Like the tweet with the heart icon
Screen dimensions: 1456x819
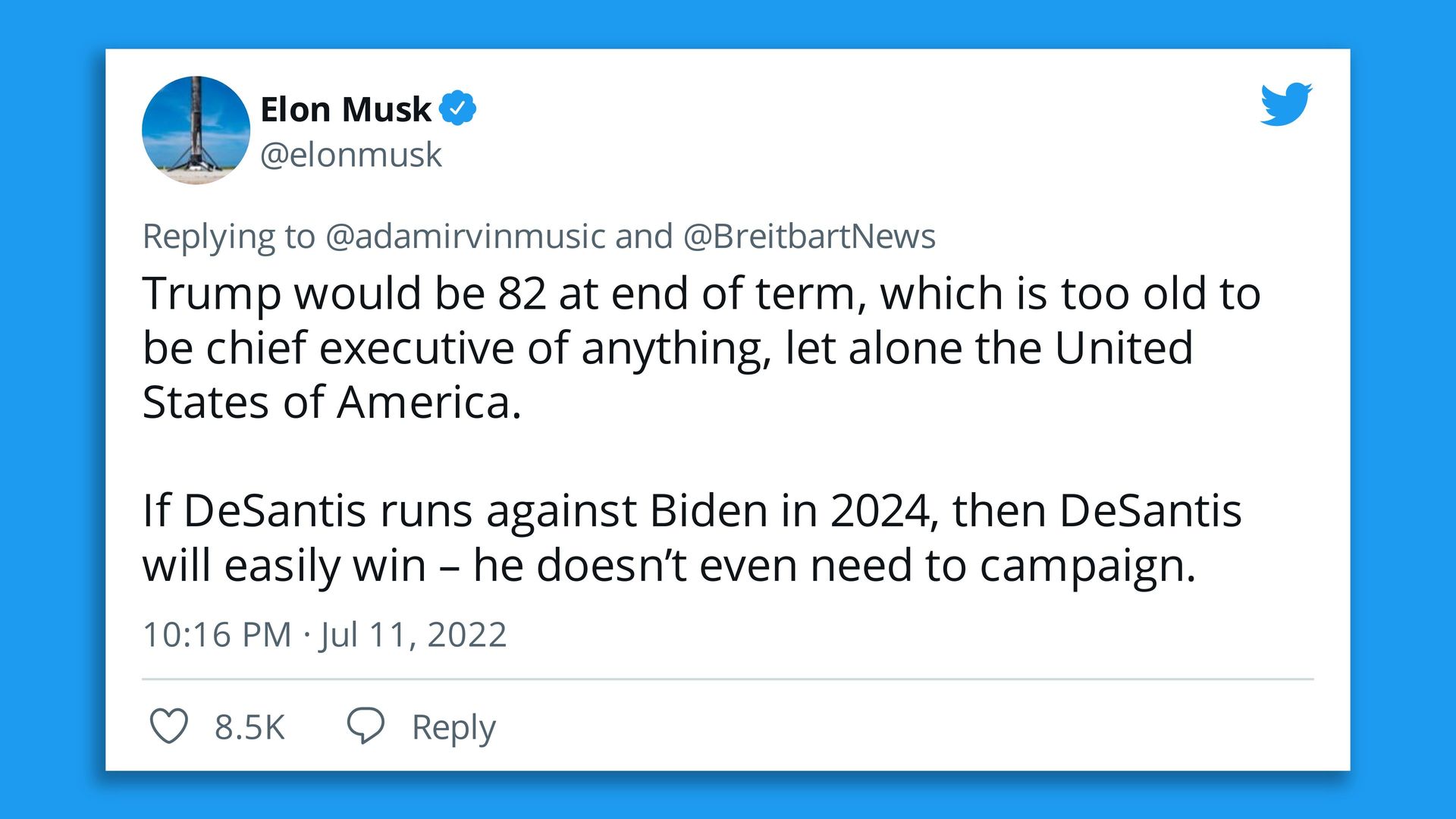point(168,726)
